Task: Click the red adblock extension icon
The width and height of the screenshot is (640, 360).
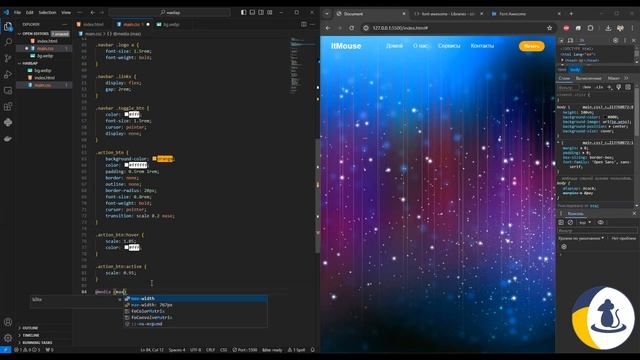Action: [566, 28]
